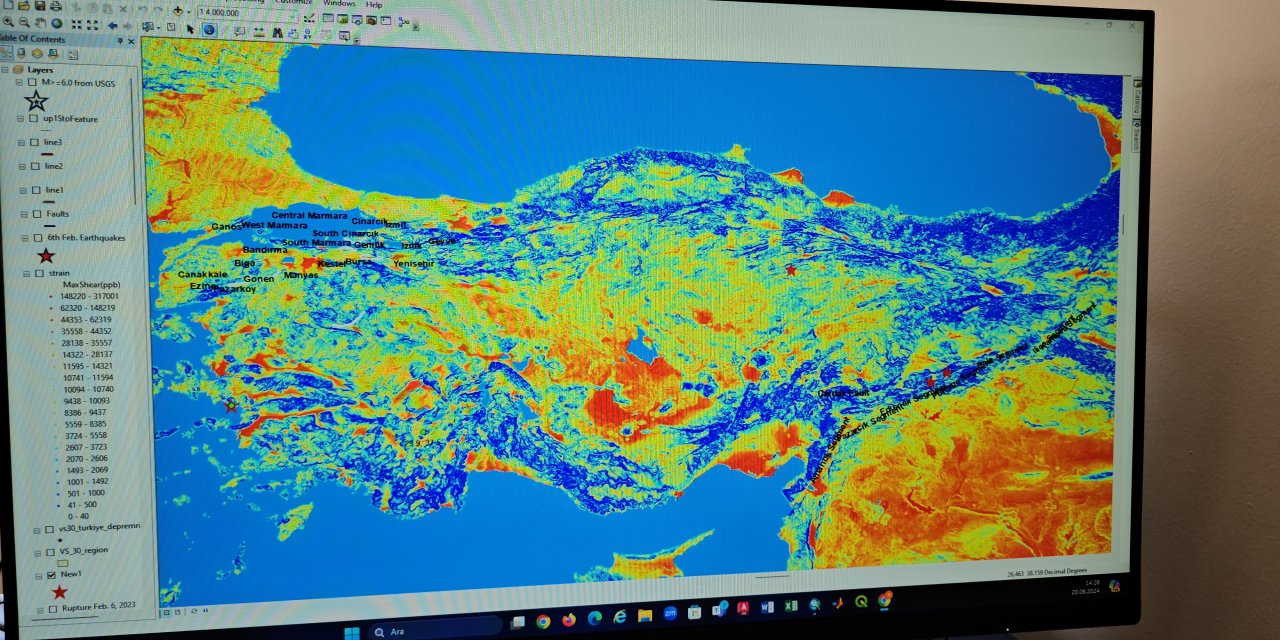Click the Full Extent globe icon

pyautogui.click(x=56, y=23)
